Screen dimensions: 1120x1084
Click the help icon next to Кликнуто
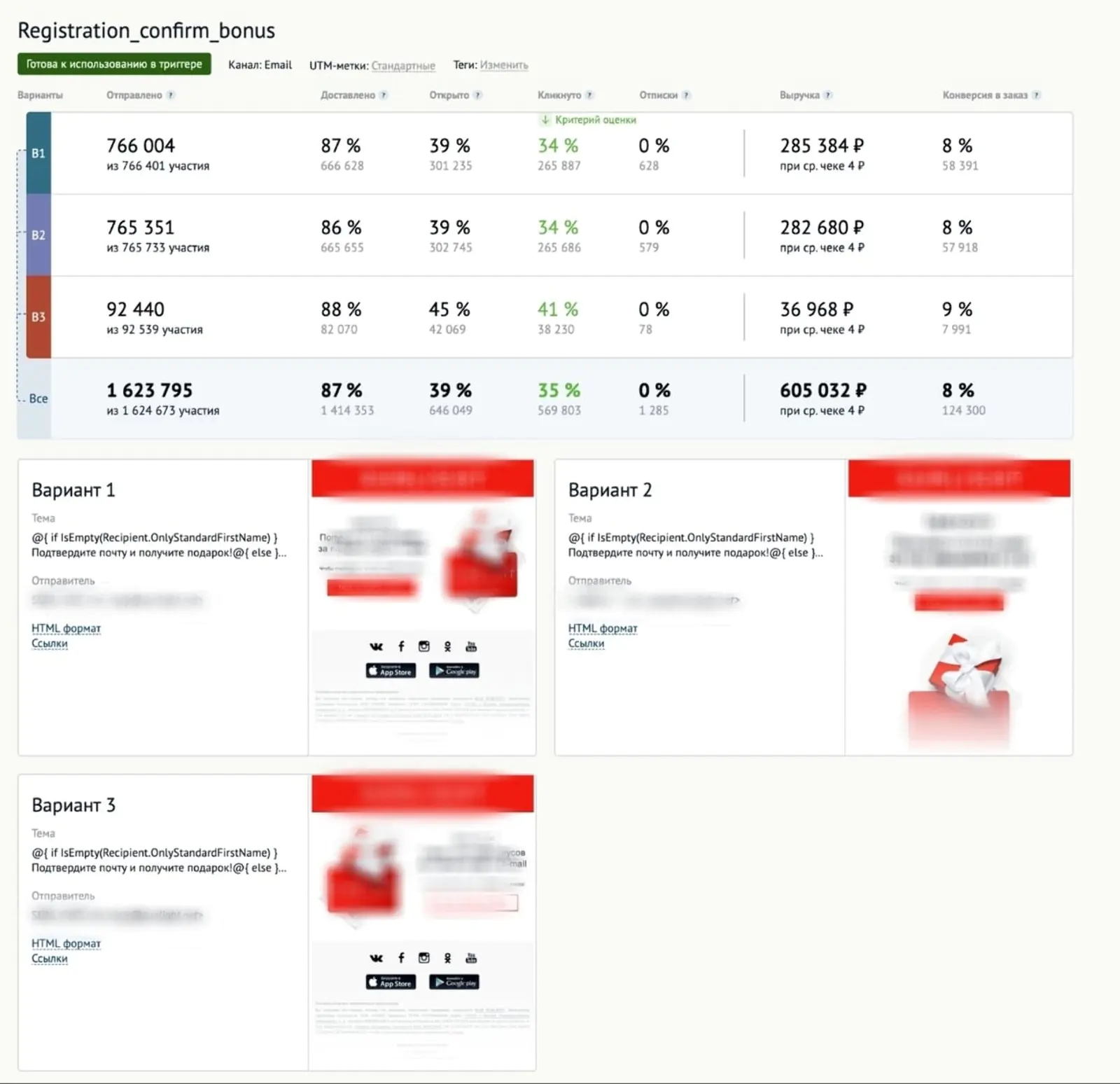coord(589,95)
